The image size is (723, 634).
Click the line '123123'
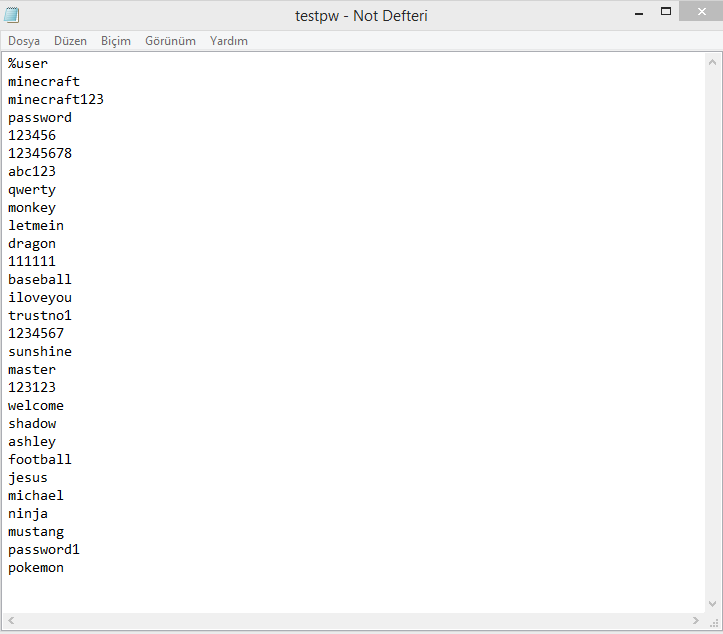click(32, 387)
